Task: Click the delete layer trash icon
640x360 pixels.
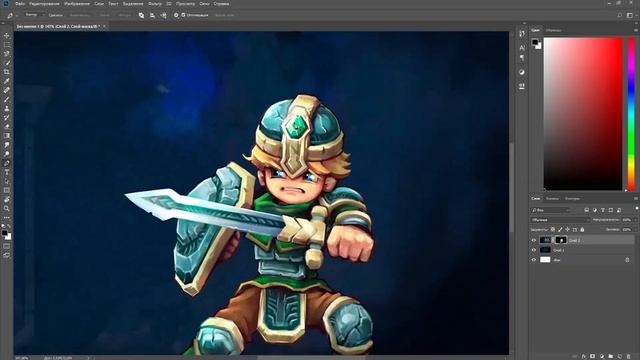Action: point(629,356)
